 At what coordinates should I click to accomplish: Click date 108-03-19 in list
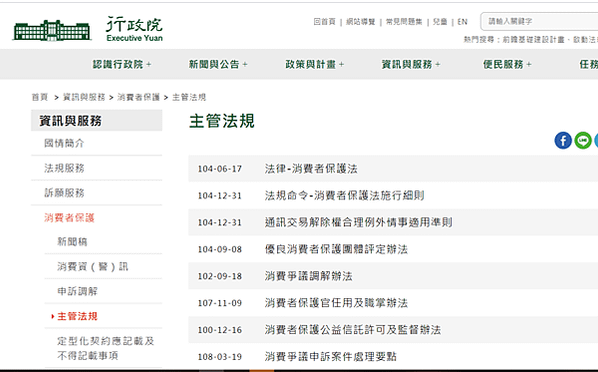(220, 357)
